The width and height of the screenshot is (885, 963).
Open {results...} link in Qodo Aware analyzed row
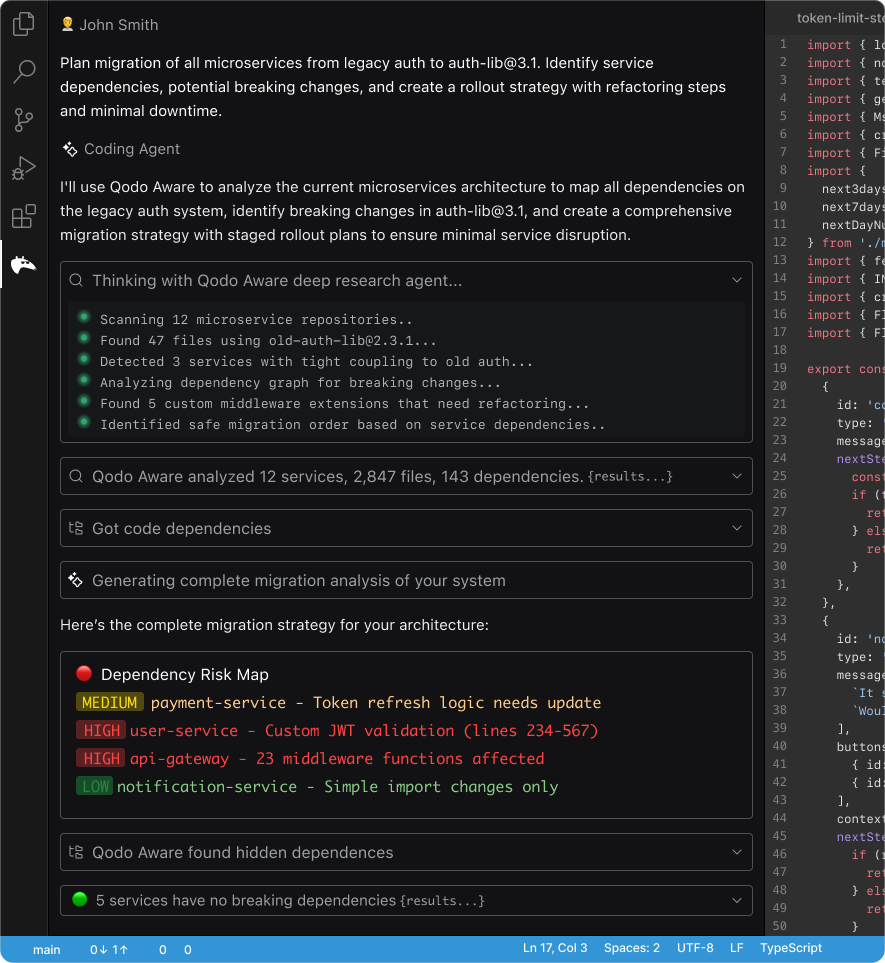tap(630, 477)
